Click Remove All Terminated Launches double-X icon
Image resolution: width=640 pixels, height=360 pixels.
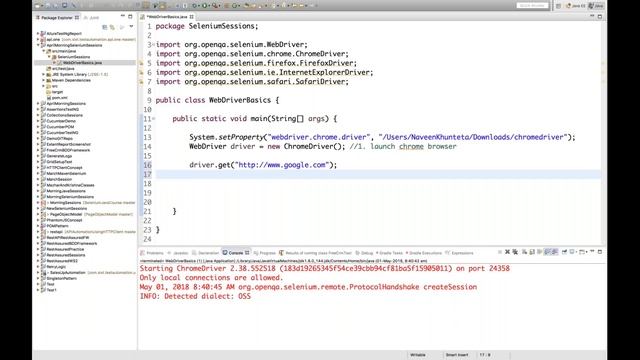pyautogui.click(x=515, y=252)
